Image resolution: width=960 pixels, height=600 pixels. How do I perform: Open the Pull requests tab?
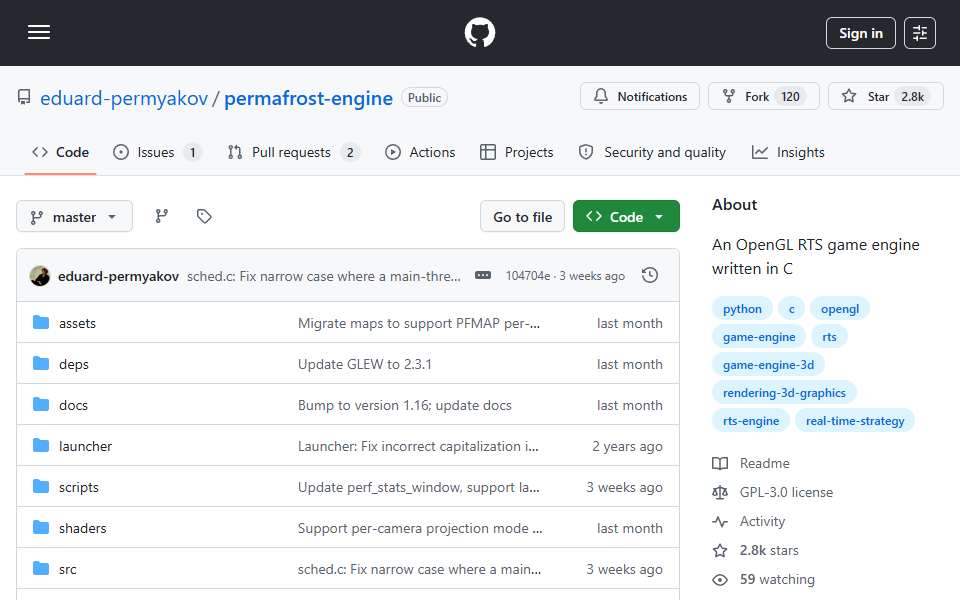[x=293, y=152]
